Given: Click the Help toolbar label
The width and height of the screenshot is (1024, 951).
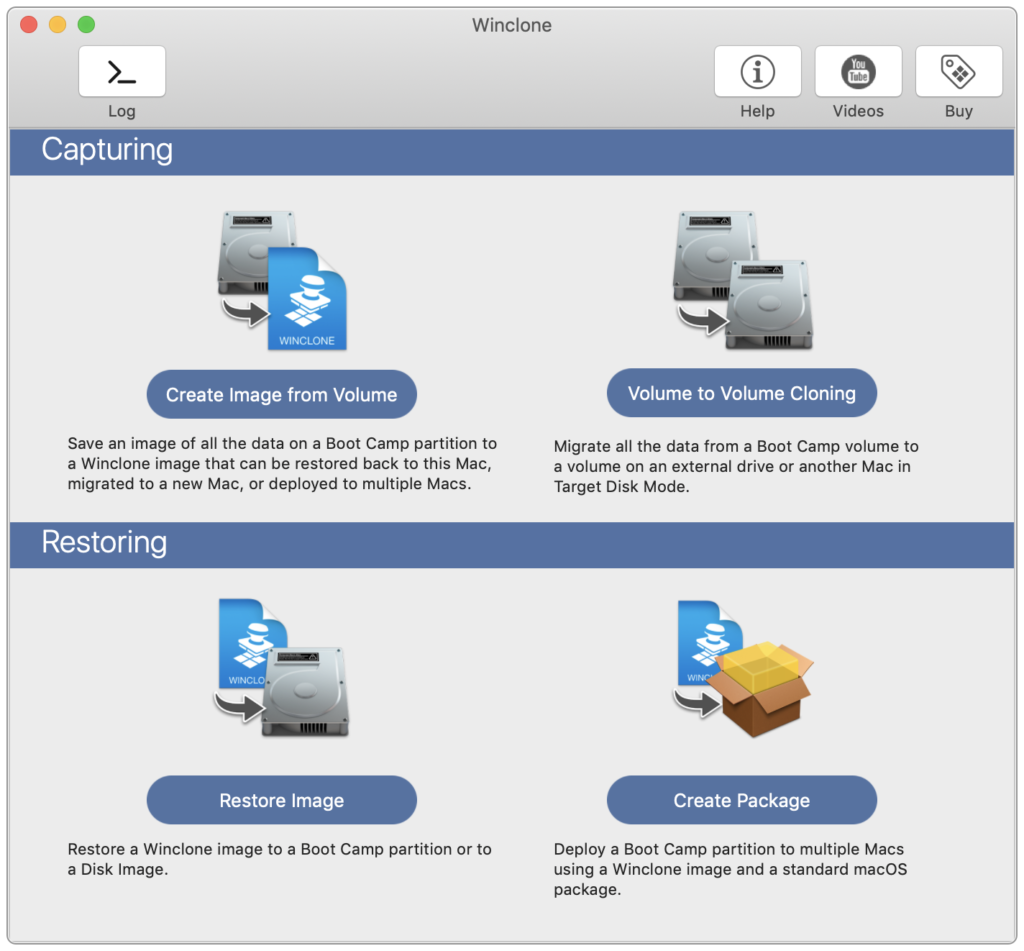Looking at the screenshot, I should coord(757,111).
